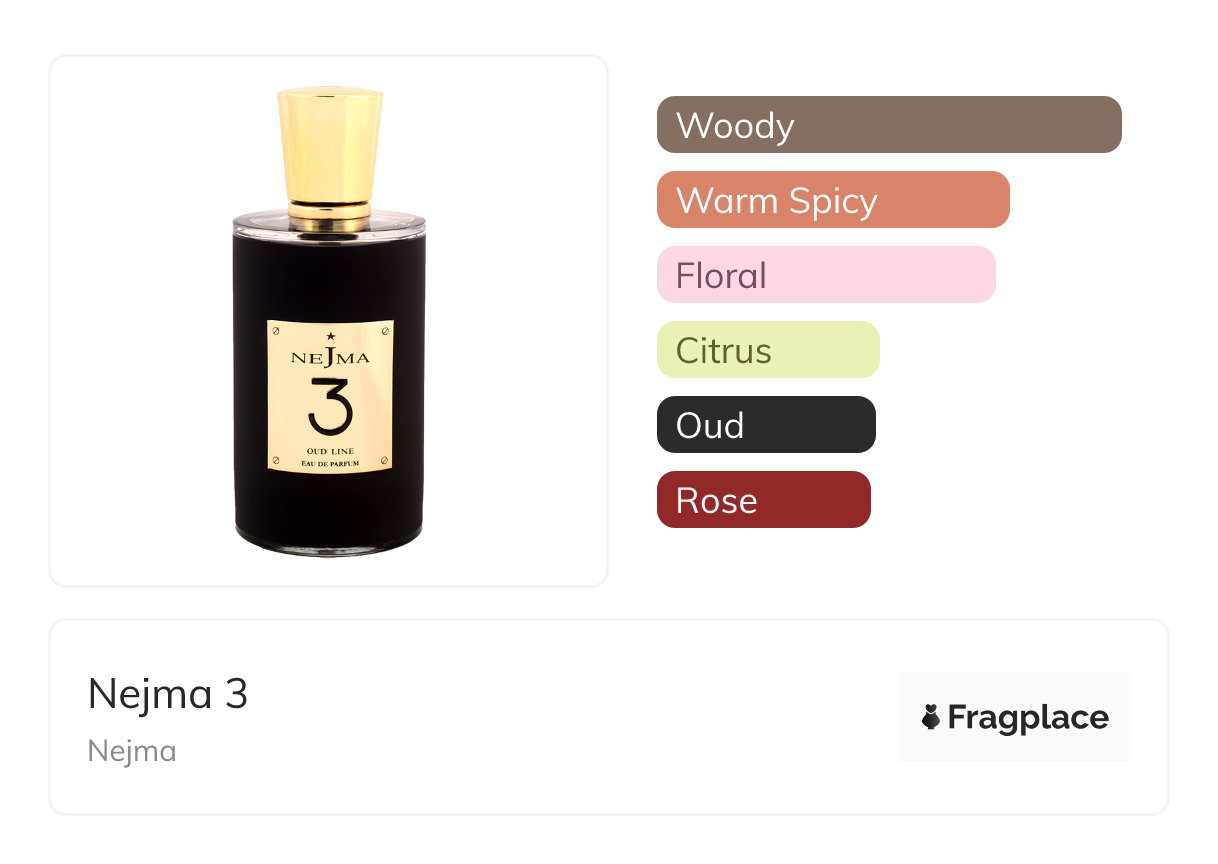Choose the Citrus accord bar
1218x864 pixels.
pos(768,350)
